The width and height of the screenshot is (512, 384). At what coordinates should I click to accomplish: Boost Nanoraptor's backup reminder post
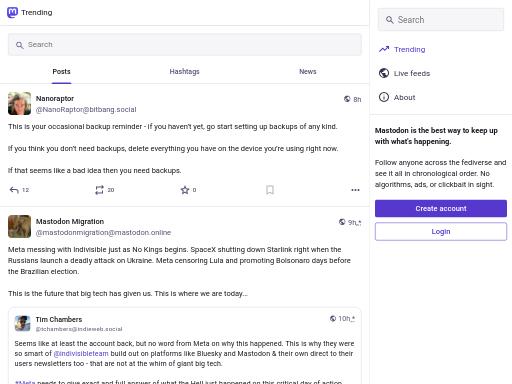pos(99,190)
